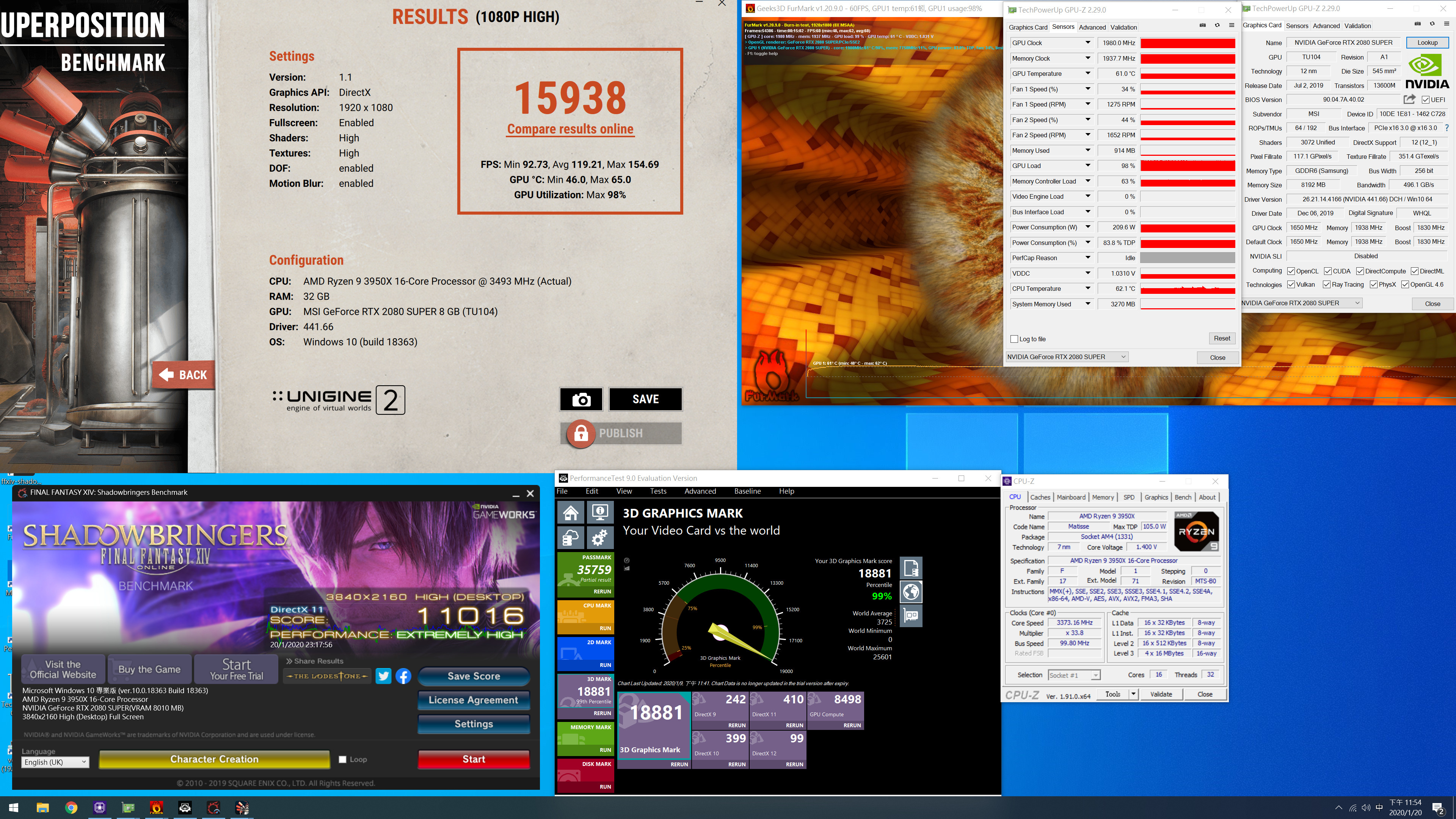Click Reset button in GPU-Z Sensors
Image resolution: width=1456 pixels, height=819 pixels.
point(1222,338)
